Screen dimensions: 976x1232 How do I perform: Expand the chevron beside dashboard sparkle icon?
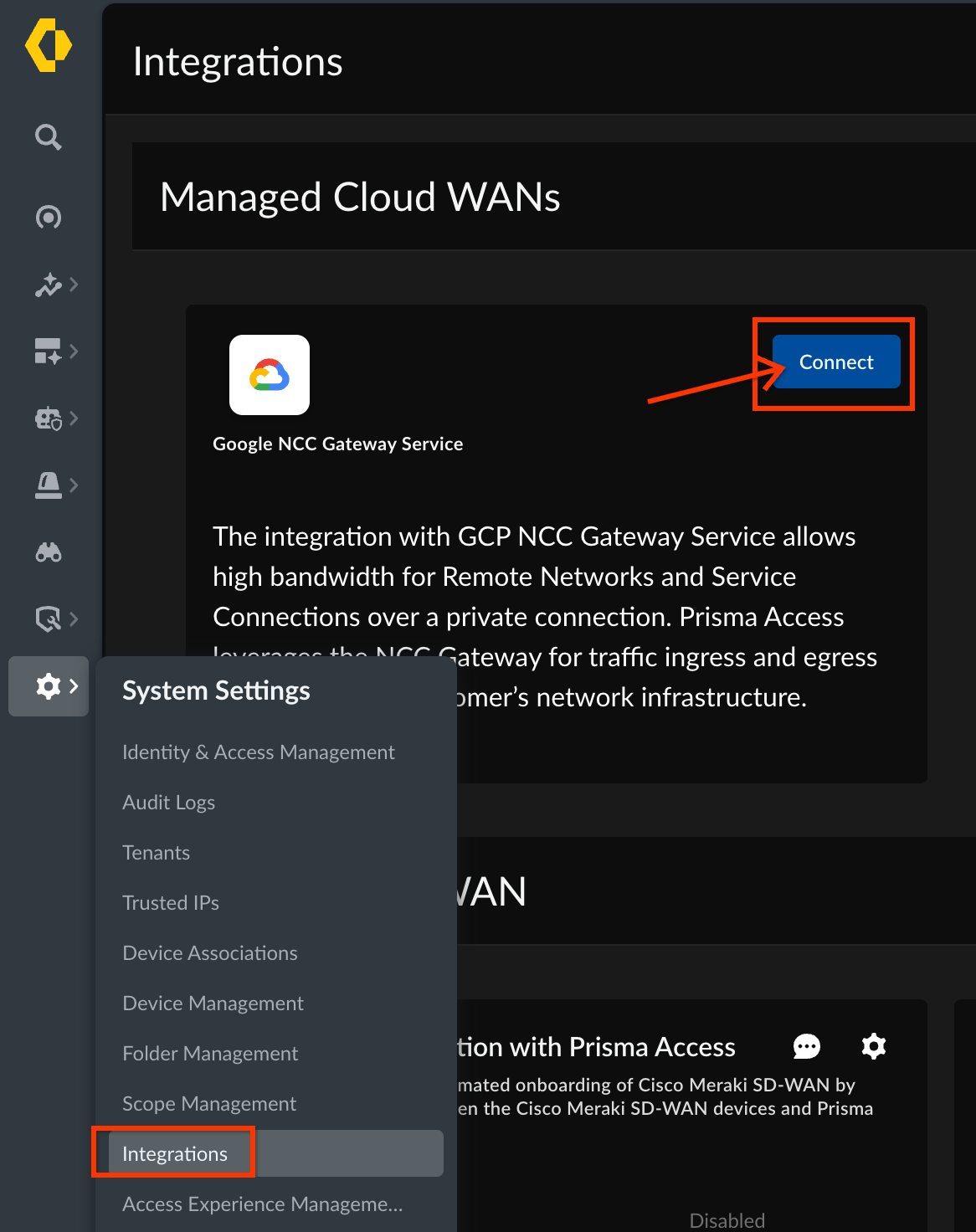(74, 352)
